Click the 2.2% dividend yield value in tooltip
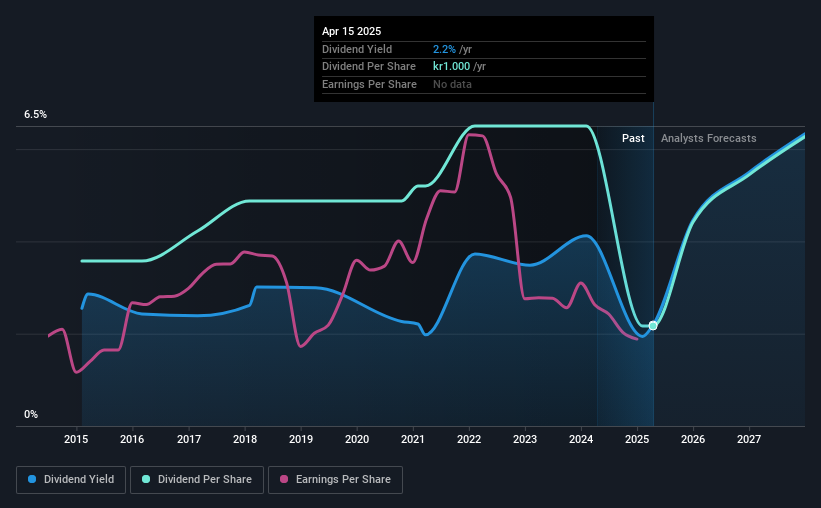 click(444, 49)
